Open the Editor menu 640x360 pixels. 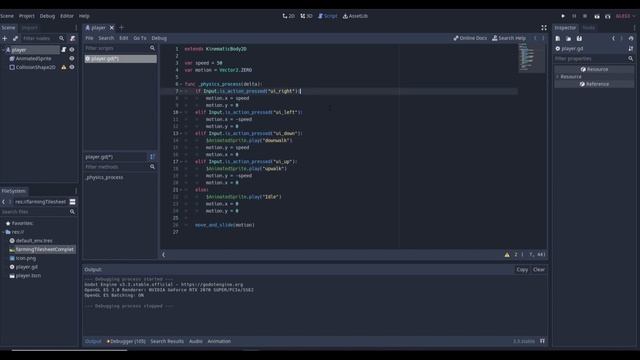coord(67,16)
